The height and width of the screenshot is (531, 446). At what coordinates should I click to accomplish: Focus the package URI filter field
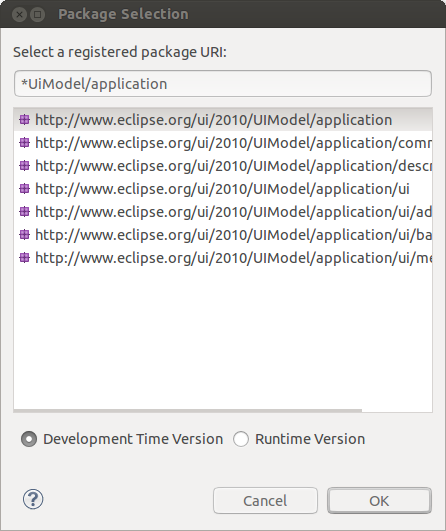(223, 84)
